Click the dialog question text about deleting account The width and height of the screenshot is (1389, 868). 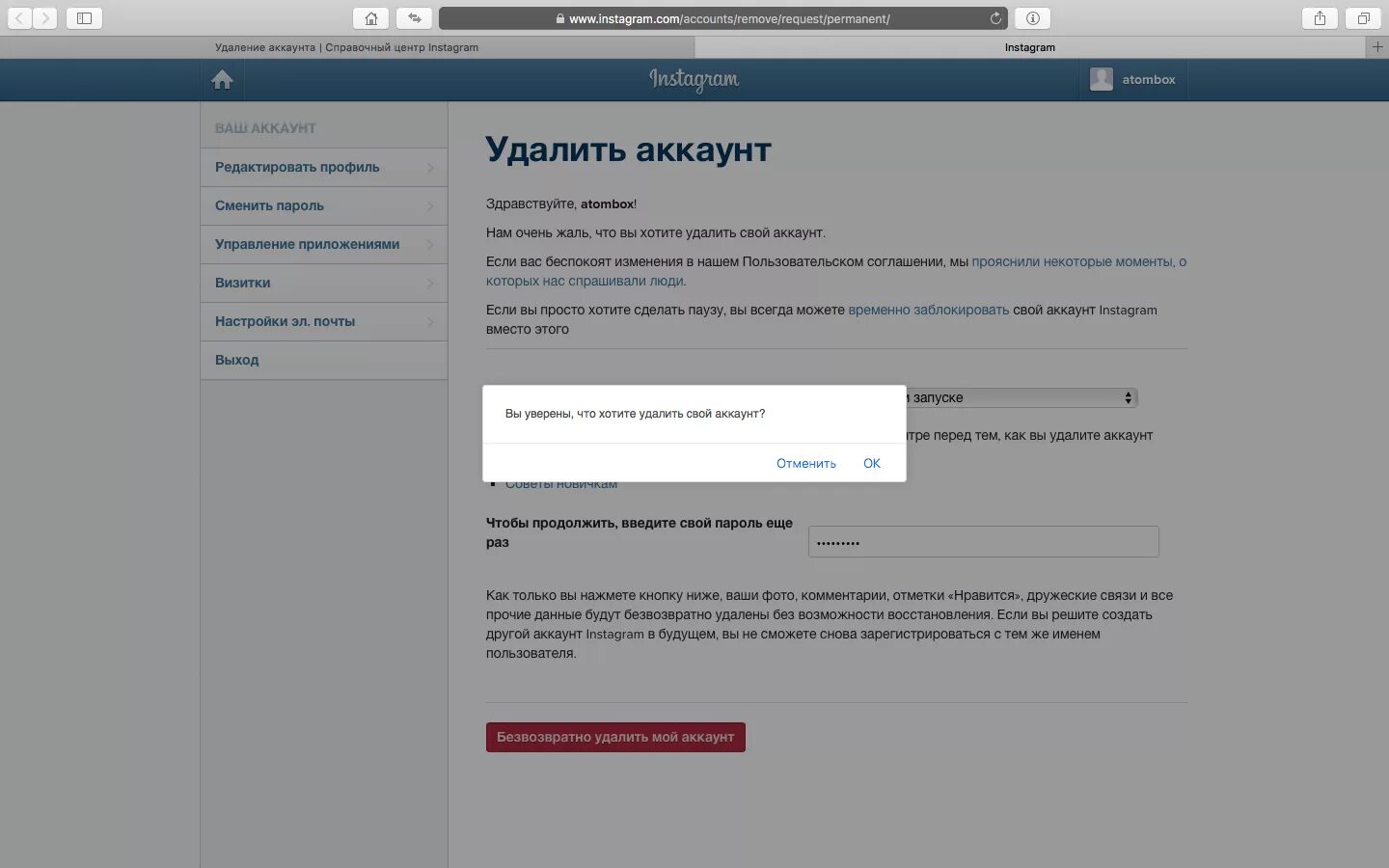click(x=635, y=414)
